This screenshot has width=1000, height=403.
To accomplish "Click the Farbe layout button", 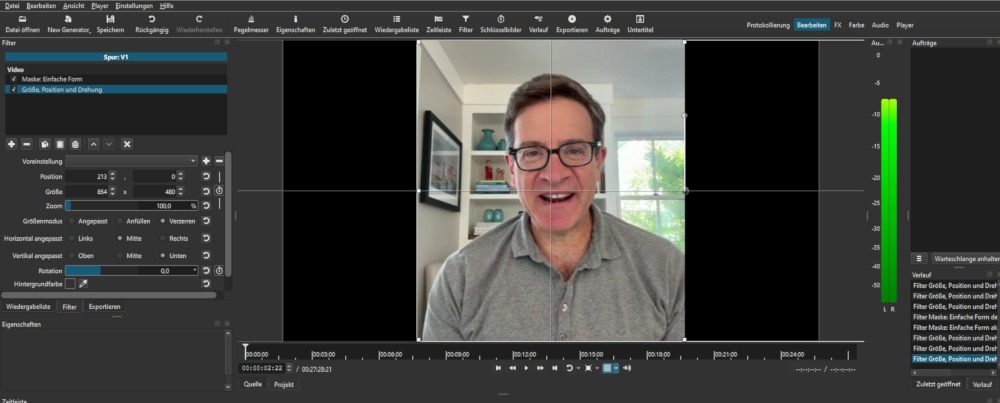I will (856, 24).
